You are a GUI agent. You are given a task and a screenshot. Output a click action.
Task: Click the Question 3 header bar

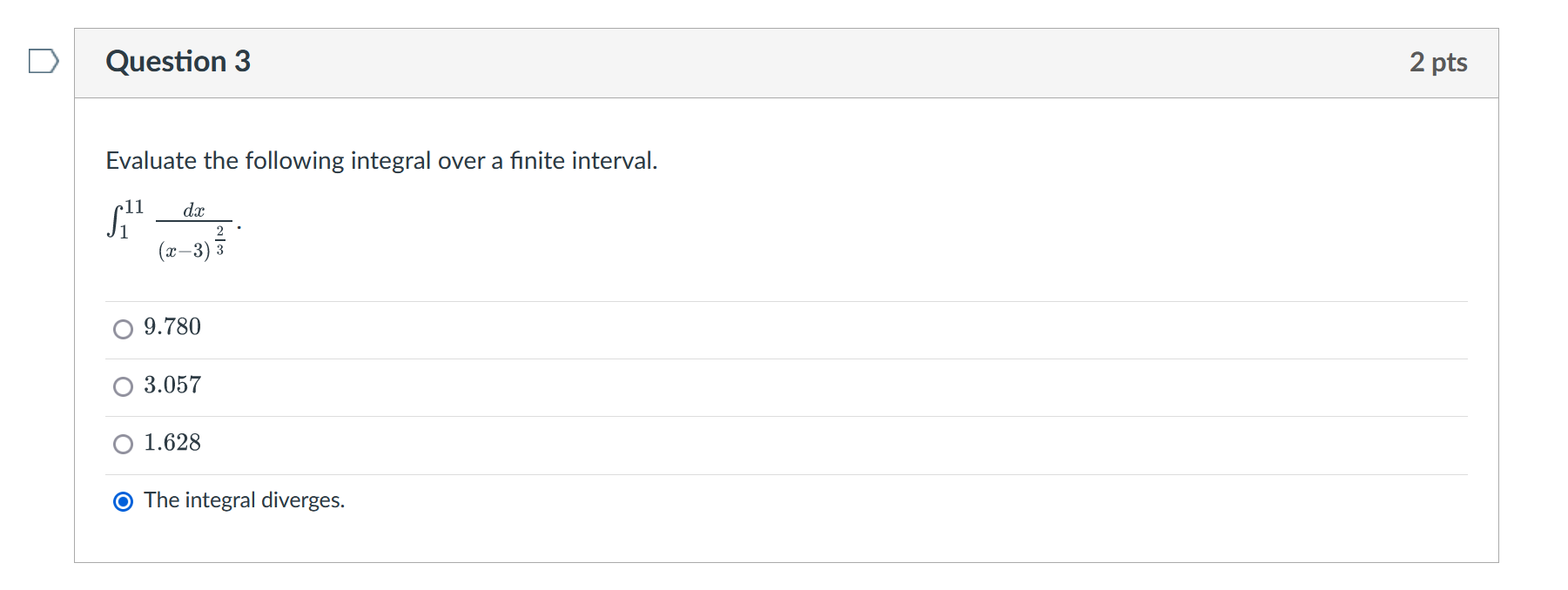[784, 61]
